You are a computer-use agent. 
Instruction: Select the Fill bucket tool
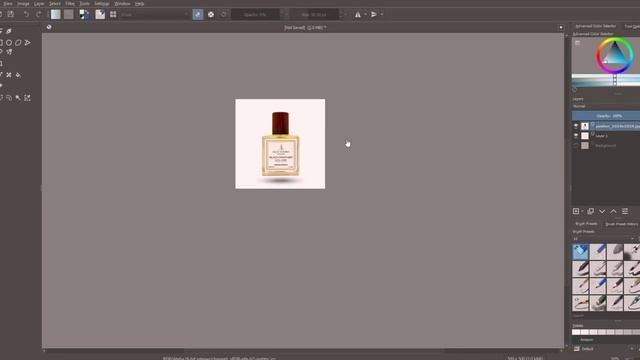(x=18, y=75)
